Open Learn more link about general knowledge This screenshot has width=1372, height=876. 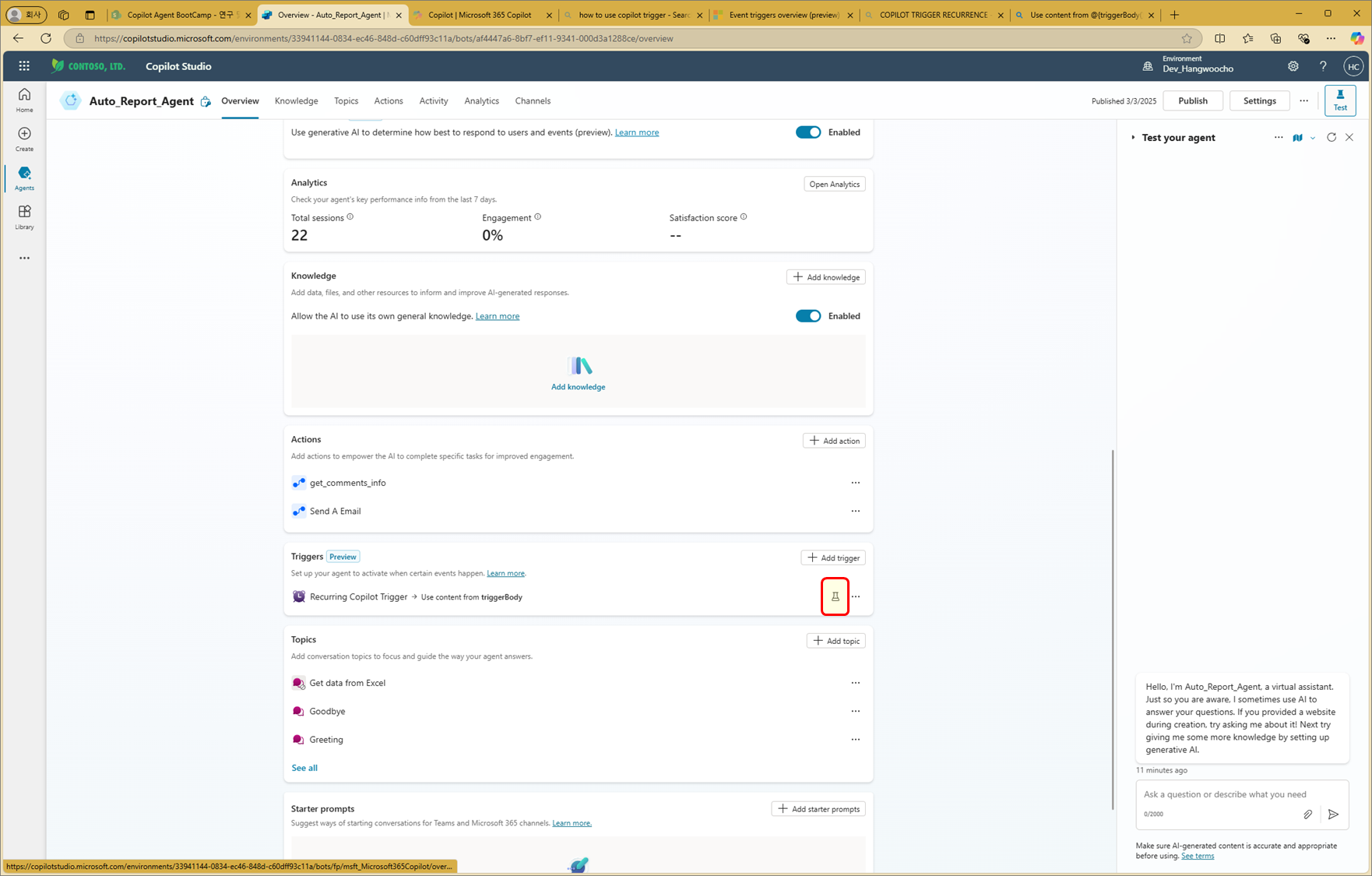click(x=498, y=316)
